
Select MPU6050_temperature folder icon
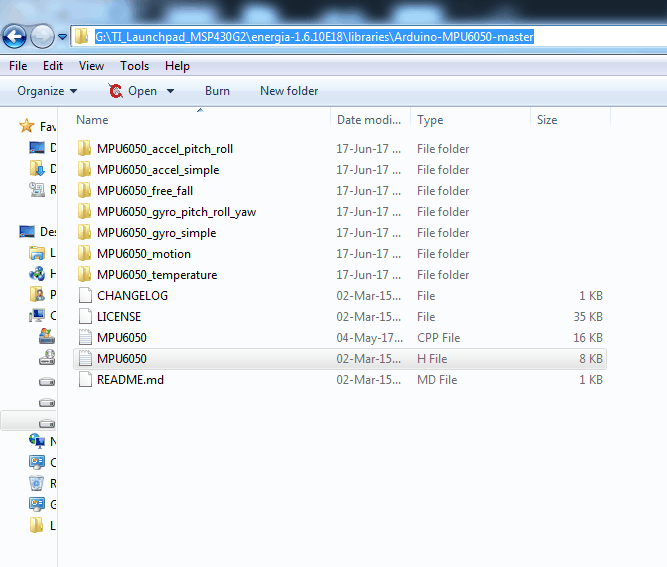click(85, 274)
